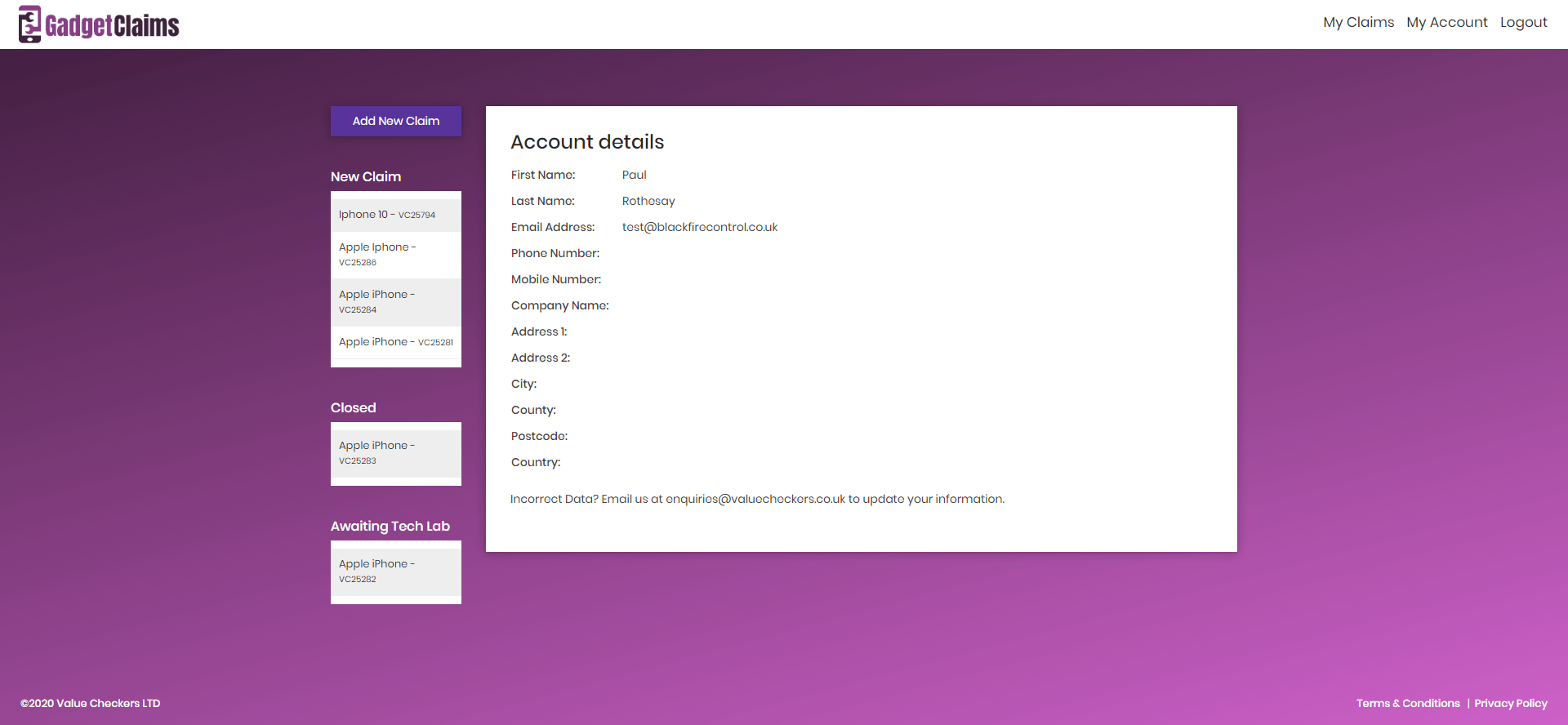Click the enquiries@valuecheckers.co.uk email address
Screen dimensions: 1568x725
755,499
